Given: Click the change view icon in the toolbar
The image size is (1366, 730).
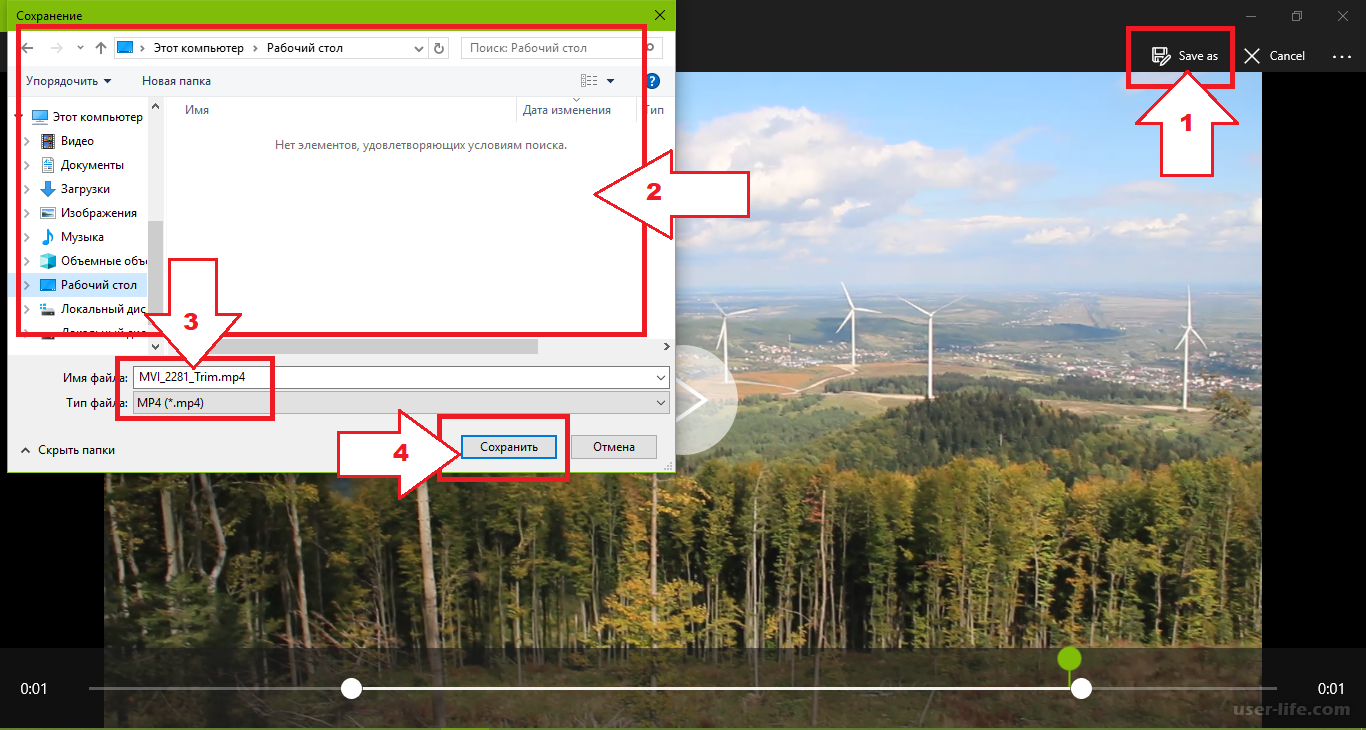Looking at the screenshot, I should (x=589, y=81).
